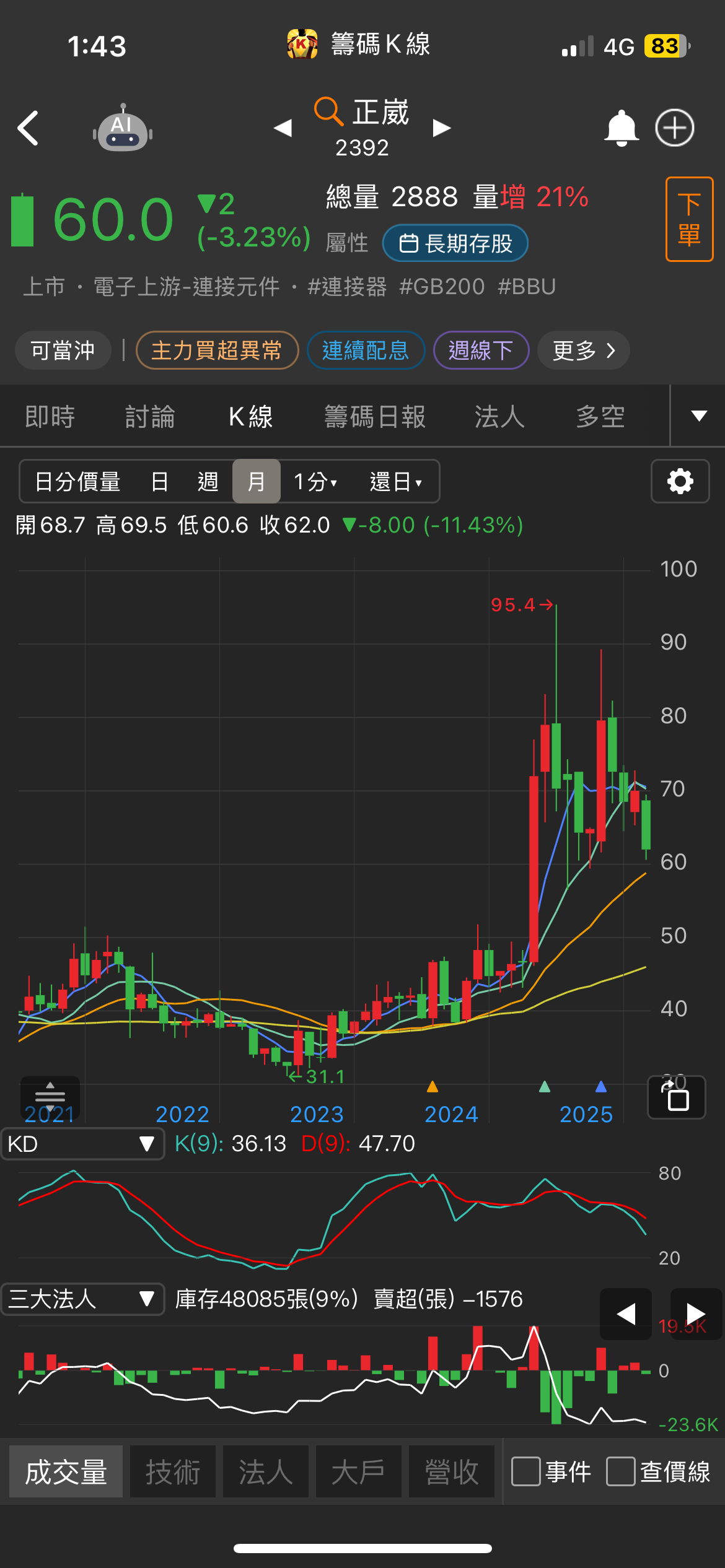This screenshot has width=725, height=1568.
Task: Tap the 長期存股 attribute tag
Action: (455, 243)
